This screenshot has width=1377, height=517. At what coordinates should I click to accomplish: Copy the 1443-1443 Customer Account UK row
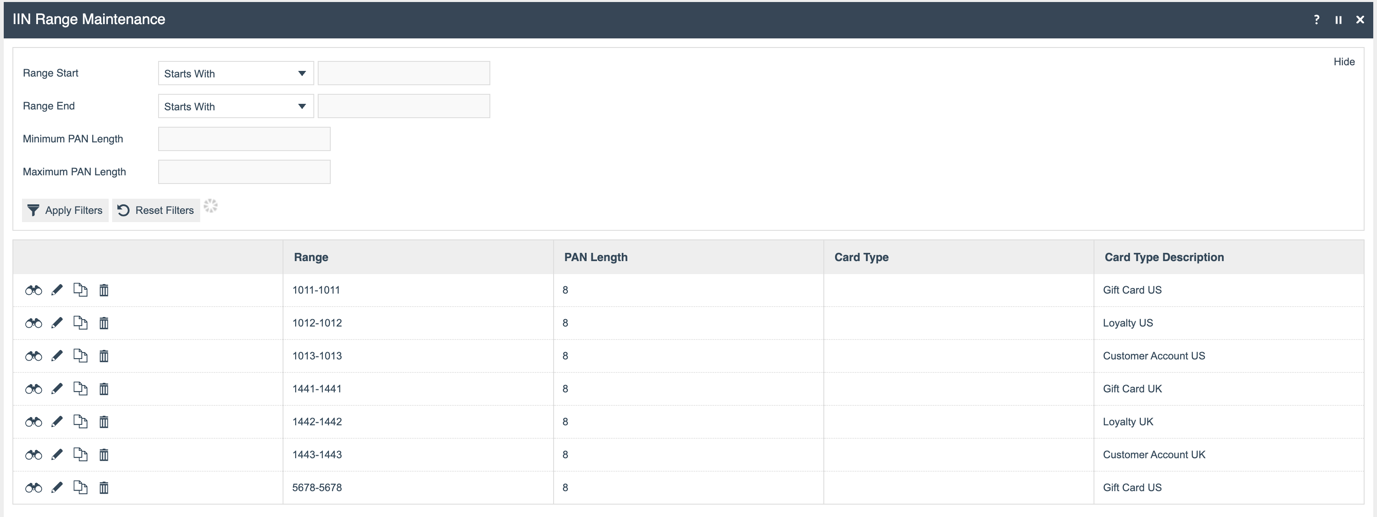pos(80,455)
